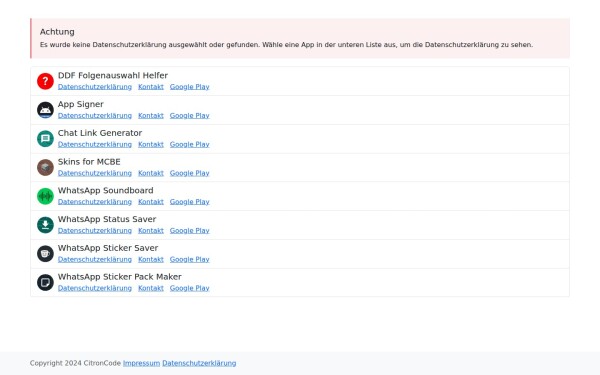Click the 'Skins for MCBE' title text
Screen dimensions: 600x375
coord(89,161)
